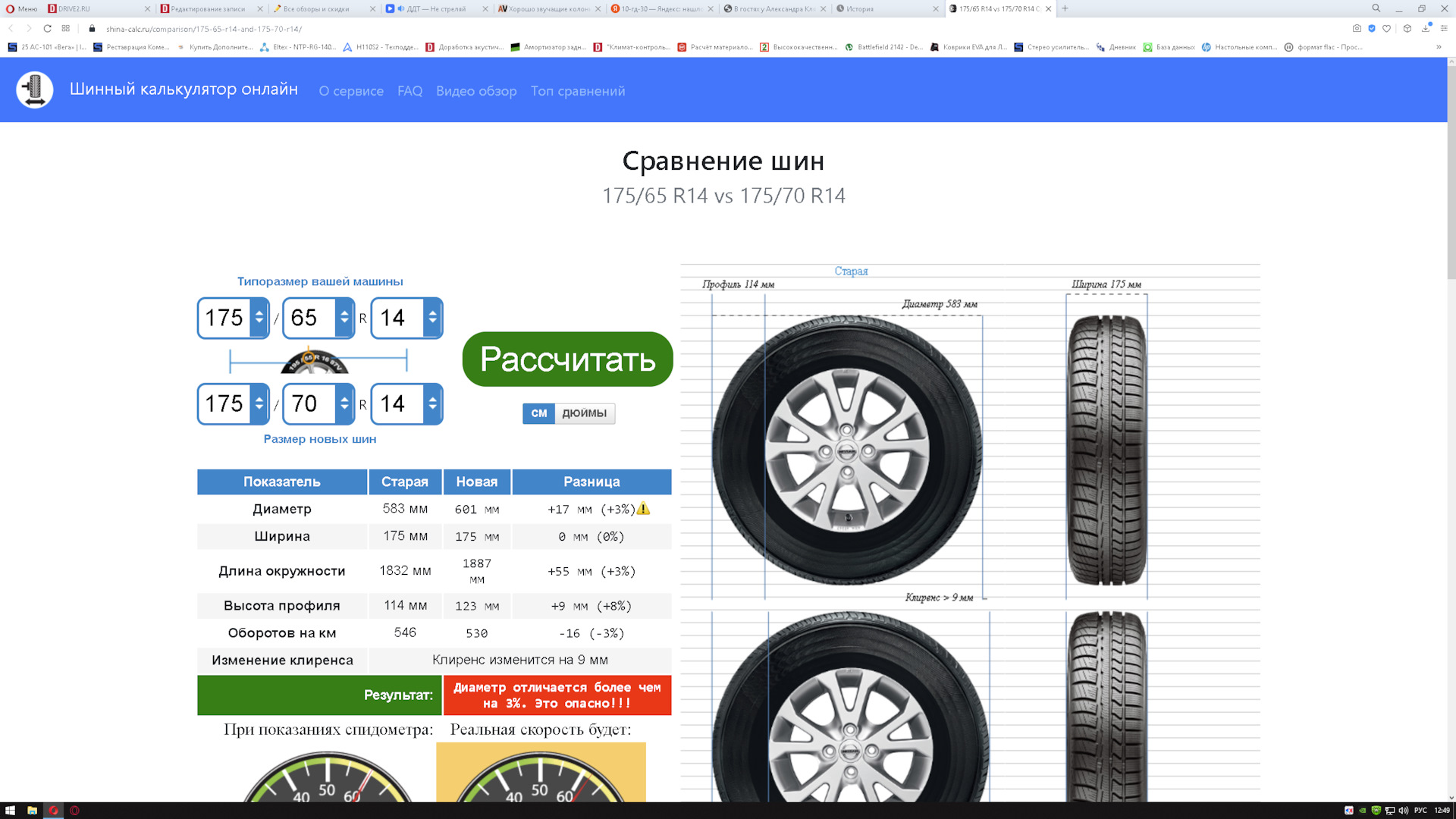Open old tire width 175 dropdown
1456x819 pixels.
(x=234, y=318)
